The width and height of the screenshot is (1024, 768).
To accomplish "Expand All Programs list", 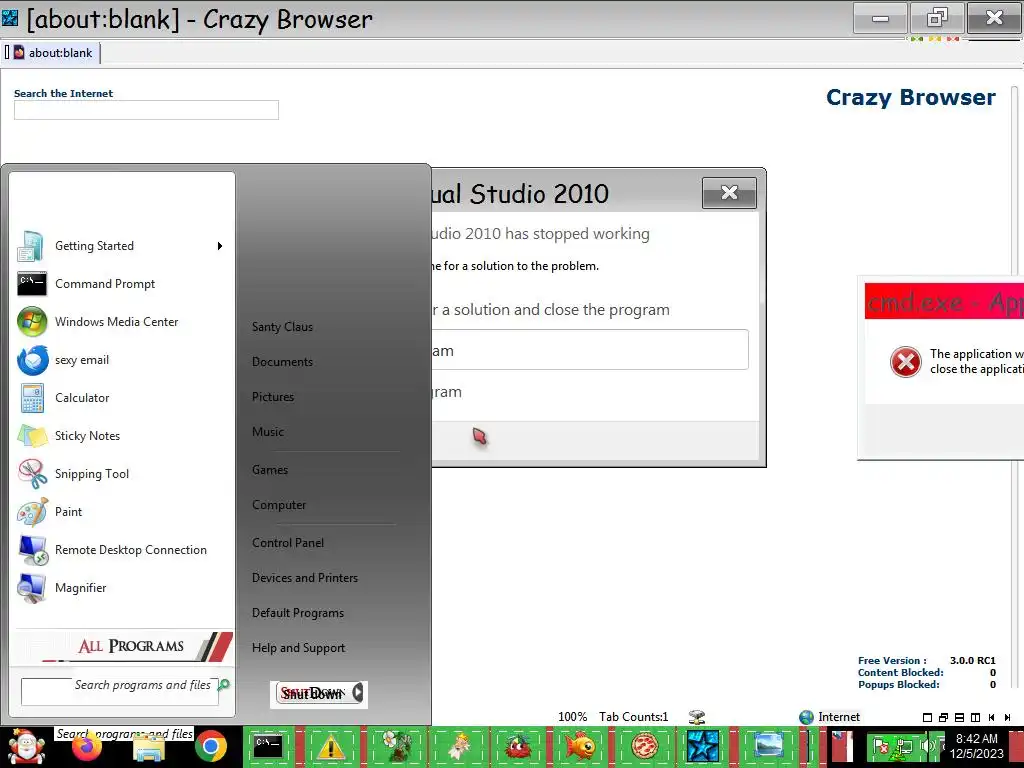I will click(124, 646).
